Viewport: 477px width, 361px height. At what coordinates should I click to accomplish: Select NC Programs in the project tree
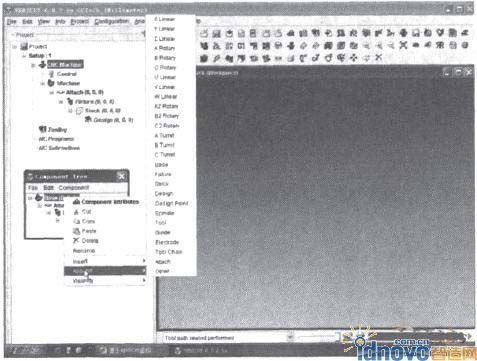(56, 139)
